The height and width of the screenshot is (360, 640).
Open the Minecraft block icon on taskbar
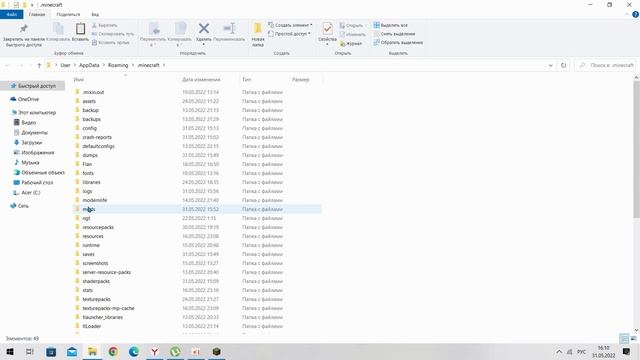click(216, 351)
